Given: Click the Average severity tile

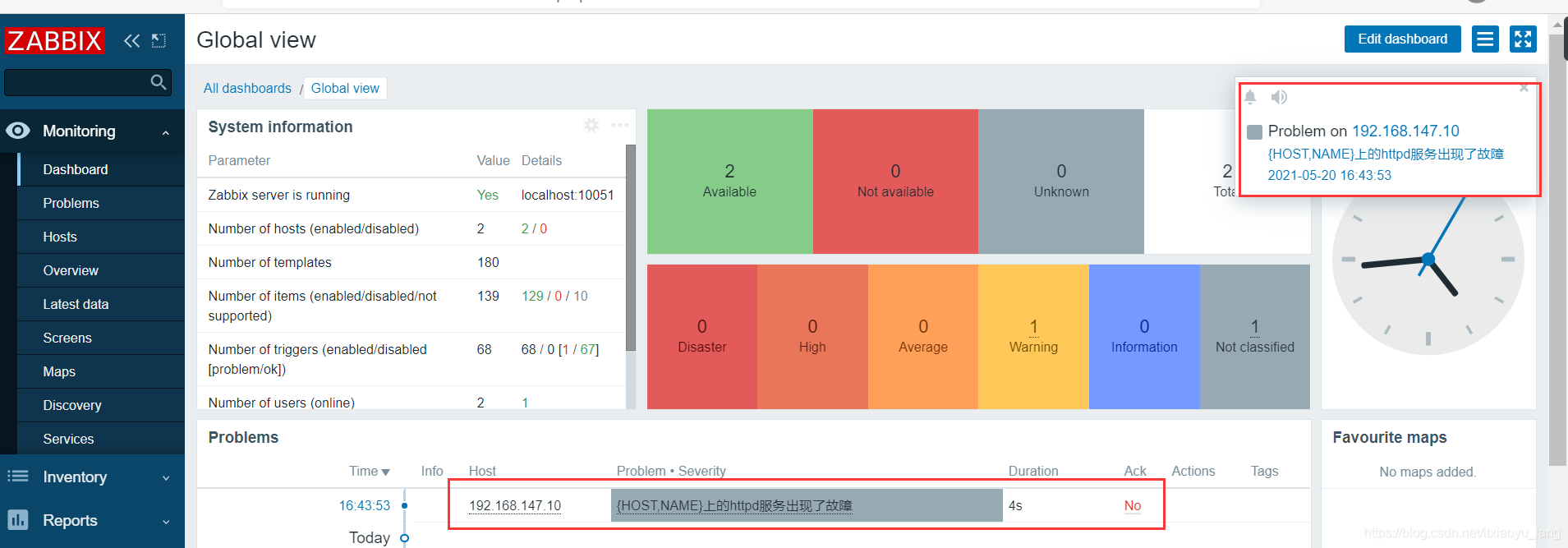Looking at the screenshot, I should pos(923,337).
